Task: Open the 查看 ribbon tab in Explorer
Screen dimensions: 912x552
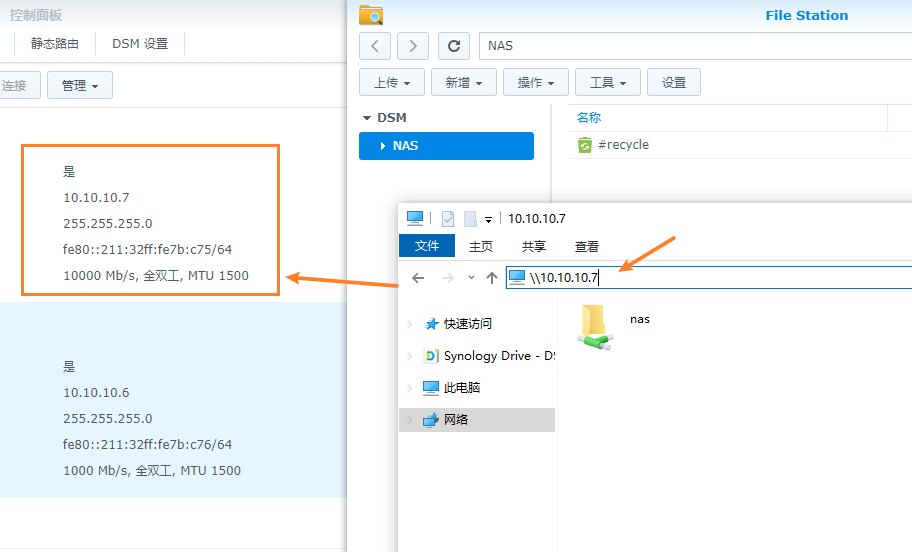Action: 587,247
